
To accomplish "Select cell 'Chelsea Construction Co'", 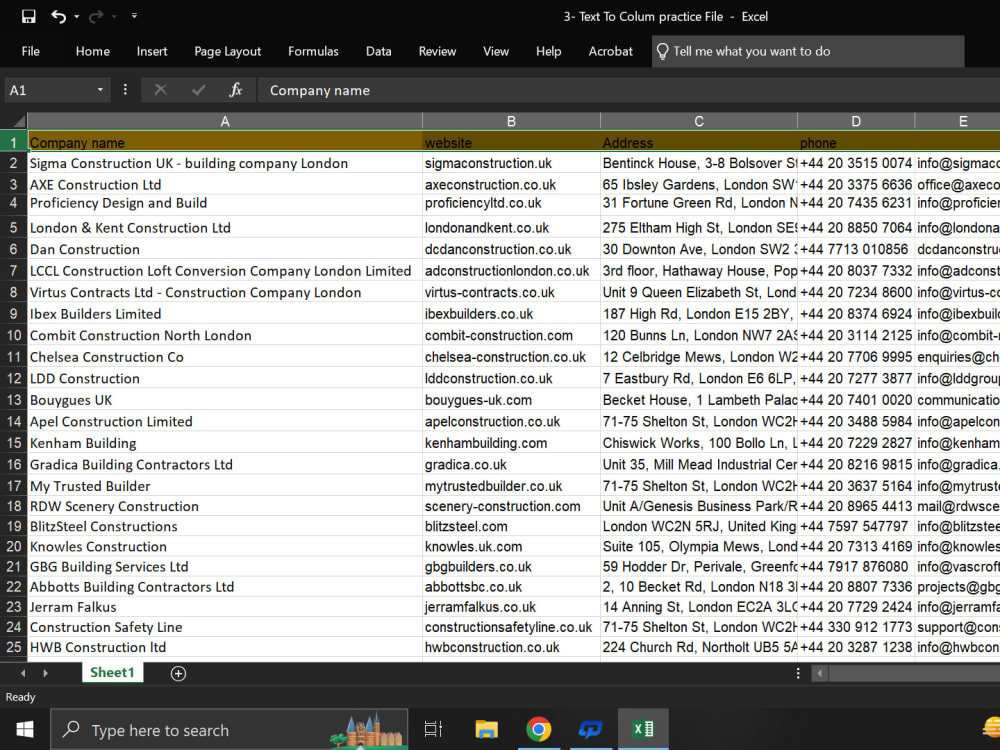I will (224, 357).
